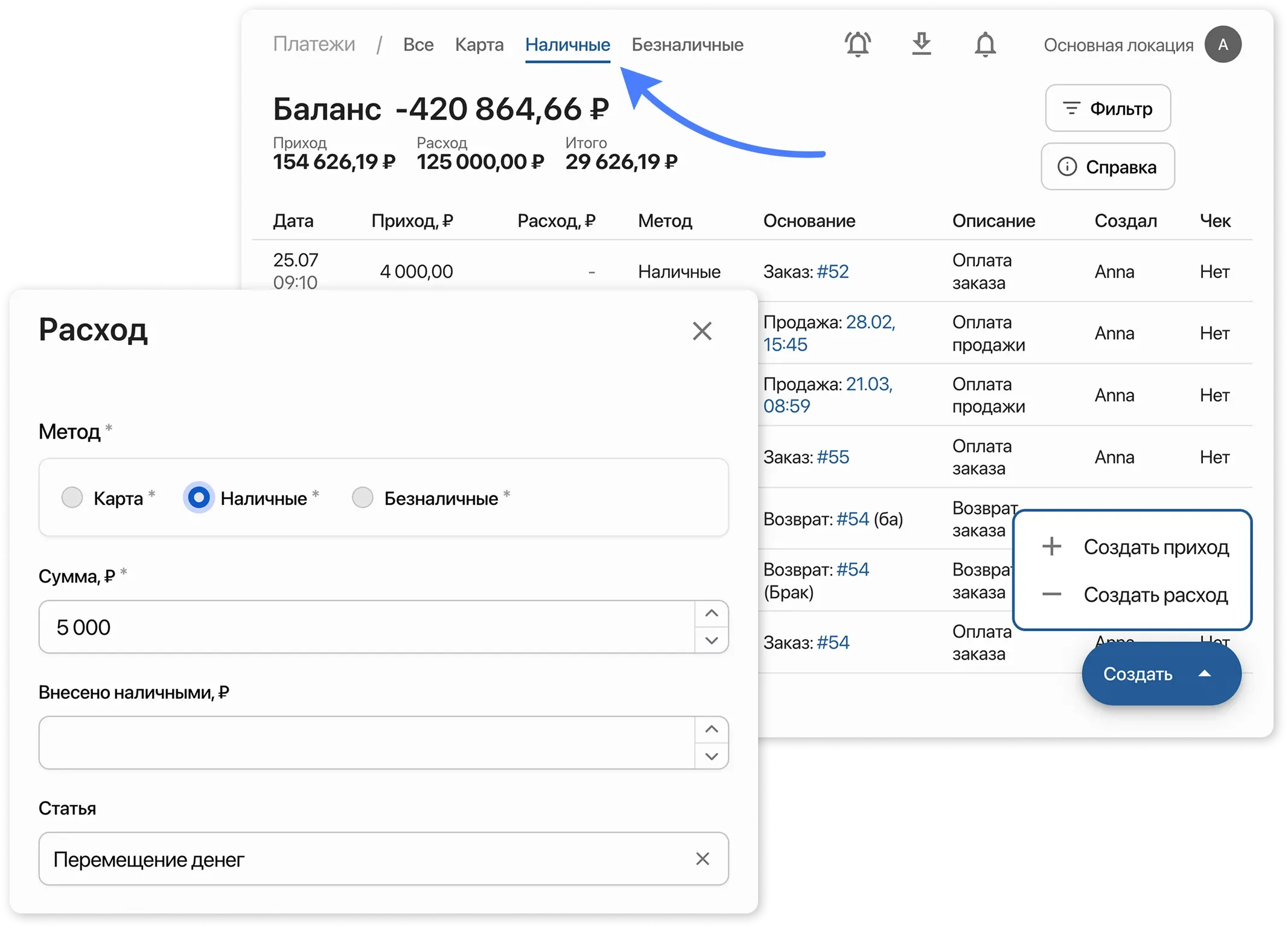Click the plus icon next to Создать приход
The image size is (1288, 928).
[x=1051, y=546]
